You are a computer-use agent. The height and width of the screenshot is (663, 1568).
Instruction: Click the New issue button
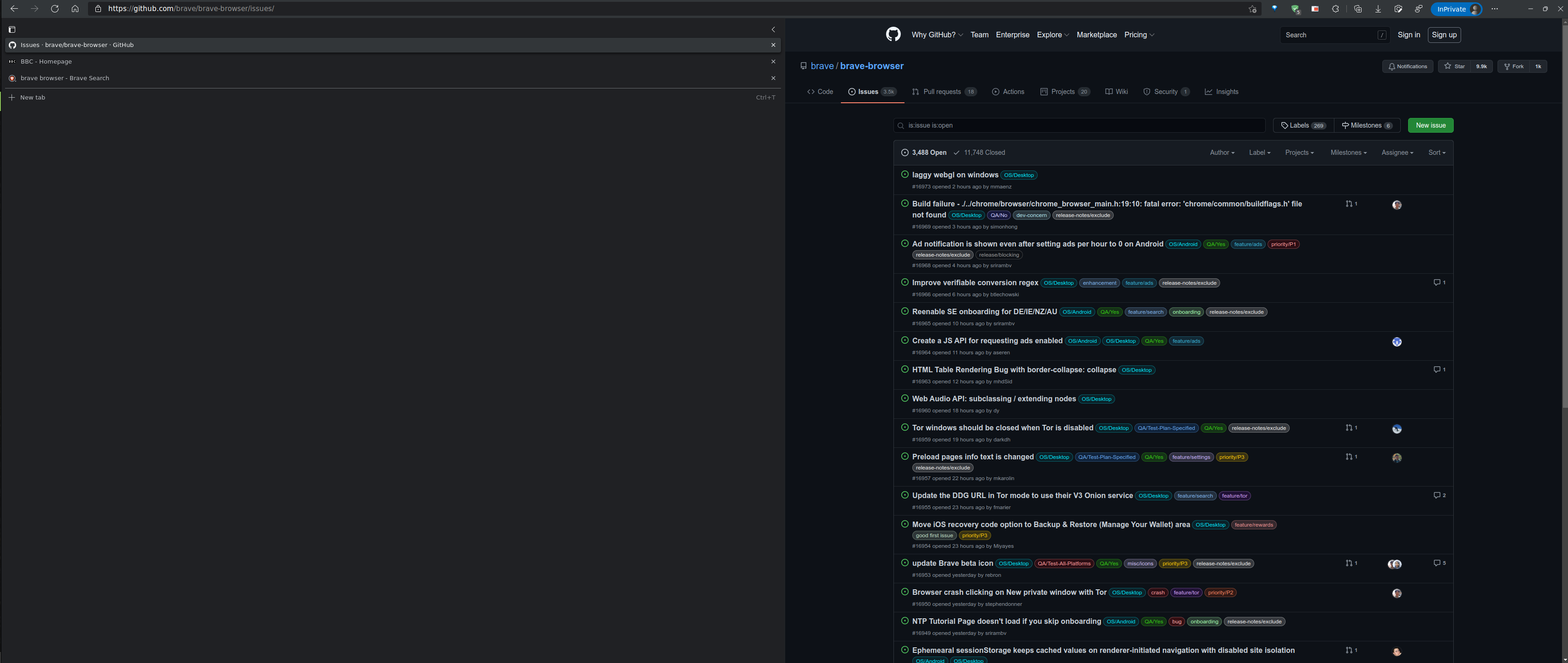[1430, 125]
